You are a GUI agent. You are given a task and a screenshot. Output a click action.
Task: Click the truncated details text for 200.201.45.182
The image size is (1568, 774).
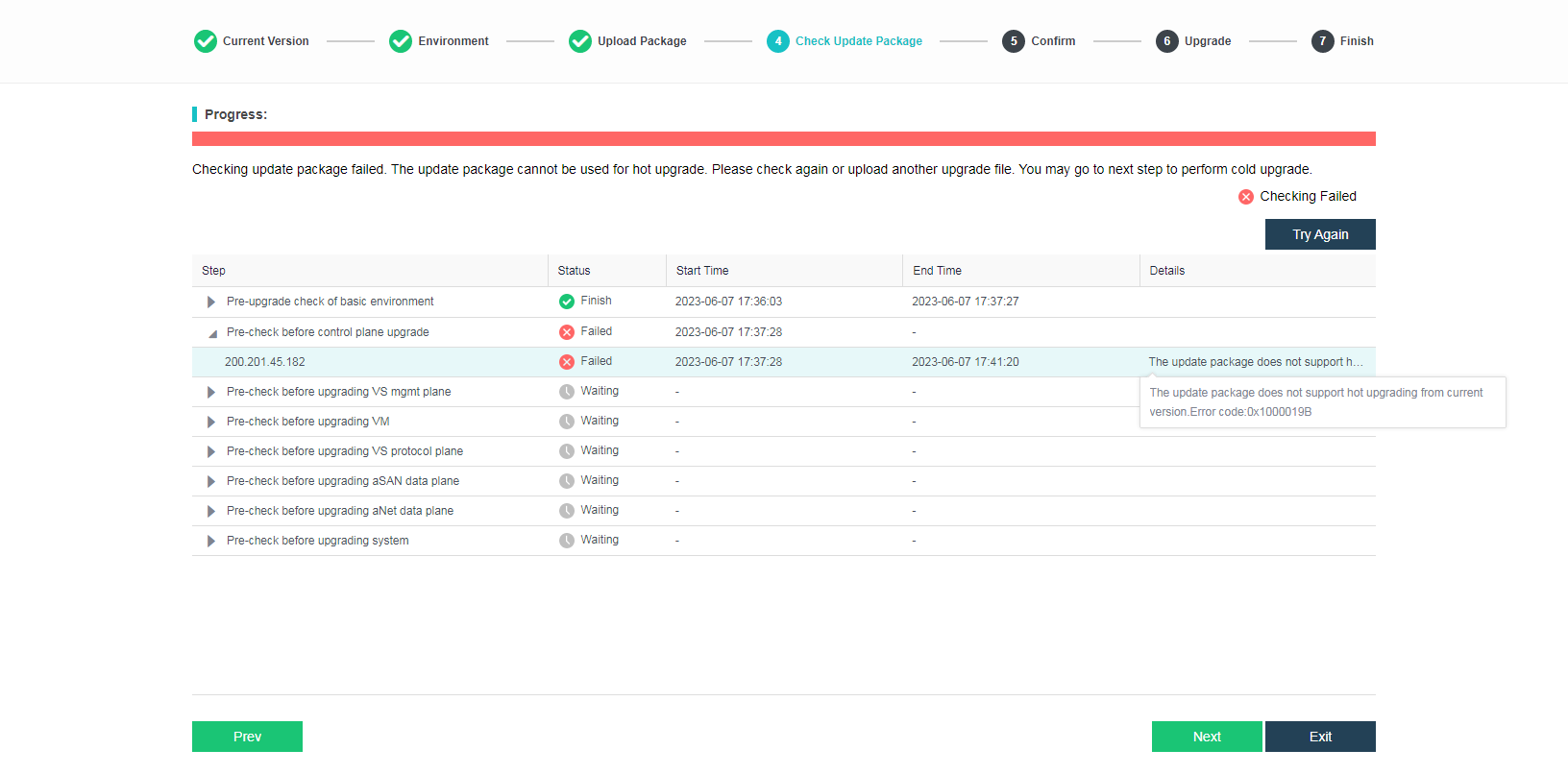(1255, 362)
